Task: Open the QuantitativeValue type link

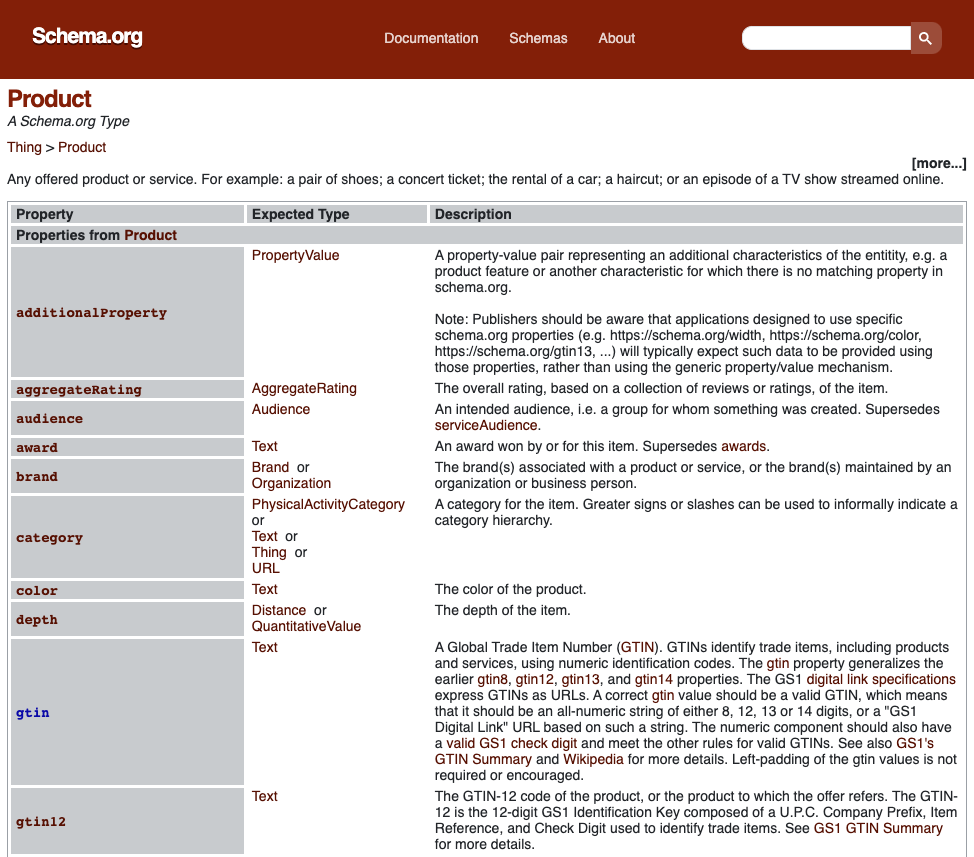Action: point(306,626)
